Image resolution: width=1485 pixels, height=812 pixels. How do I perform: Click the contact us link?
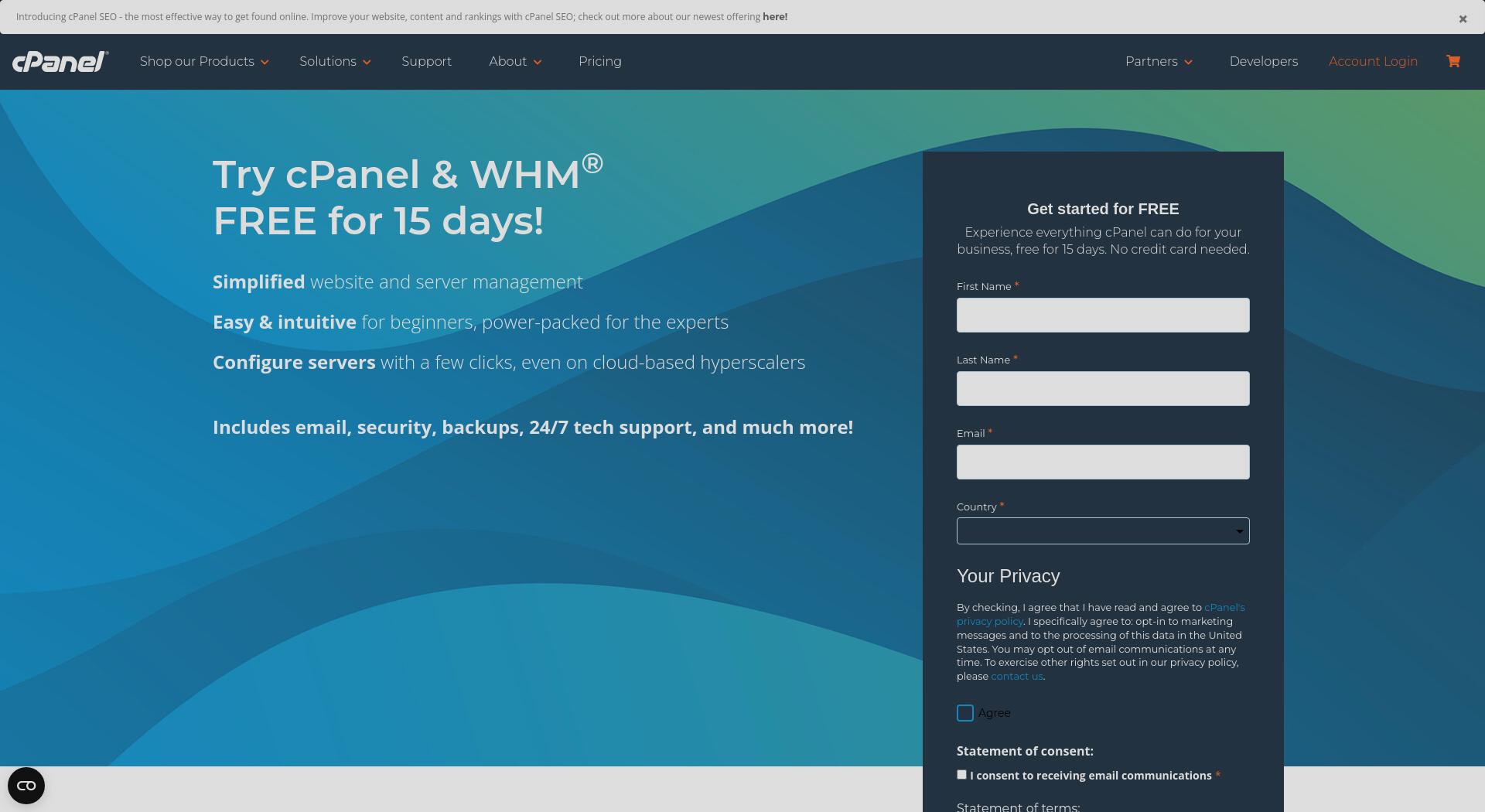click(1016, 677)
